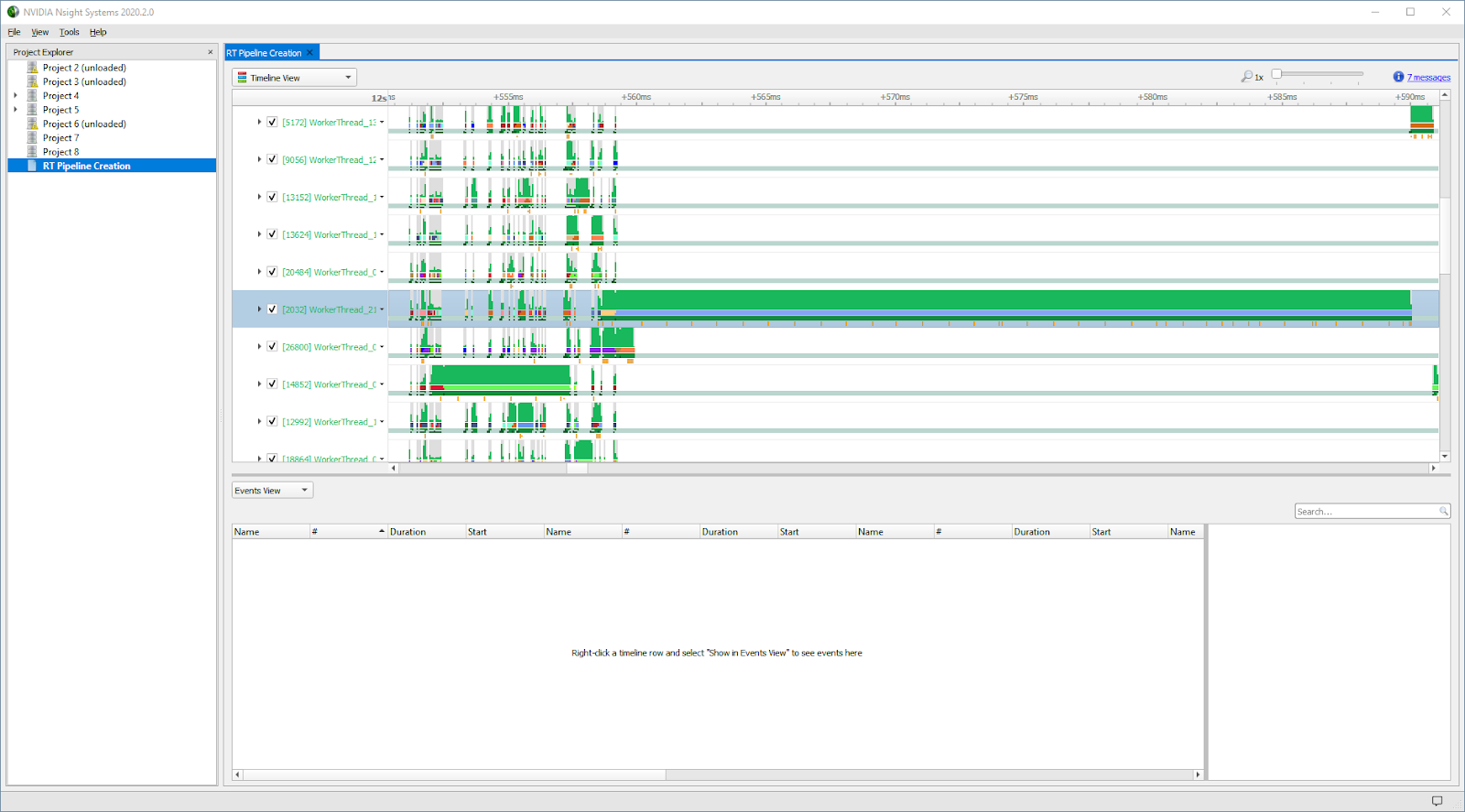Toggle checkbox for thread [5172] WorkerThread
This screenshot has width=1465, height=812.
[x=272, y=122]
